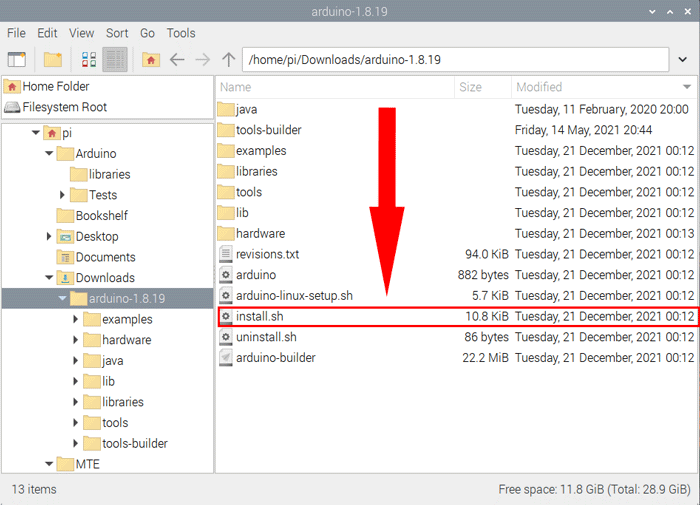Select the hardware folder icon in file list
This screenshot has width=700, height=505.
[226, 234]
